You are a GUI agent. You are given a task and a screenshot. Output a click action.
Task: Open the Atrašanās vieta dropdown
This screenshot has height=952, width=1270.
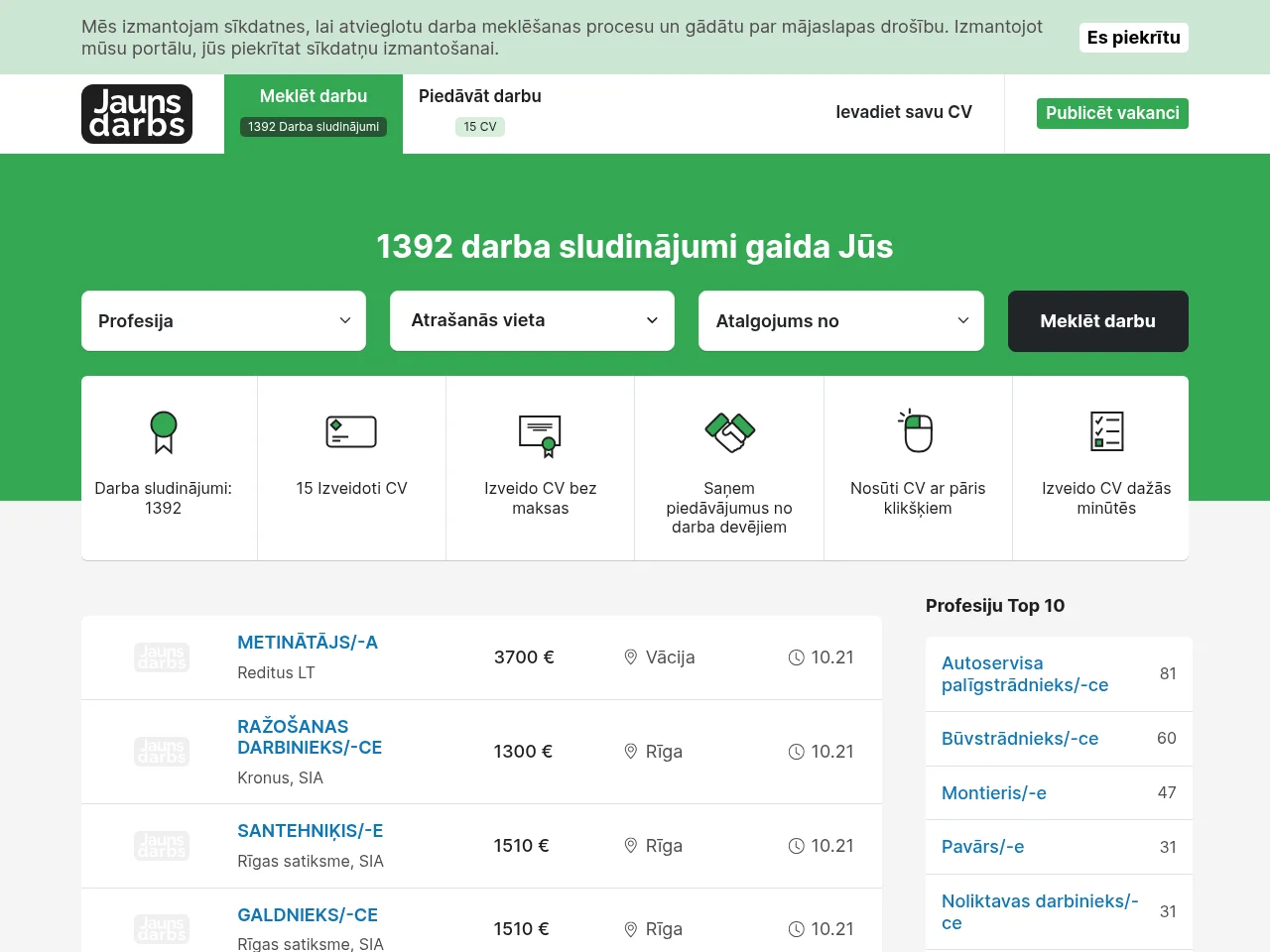pos(532,320)
